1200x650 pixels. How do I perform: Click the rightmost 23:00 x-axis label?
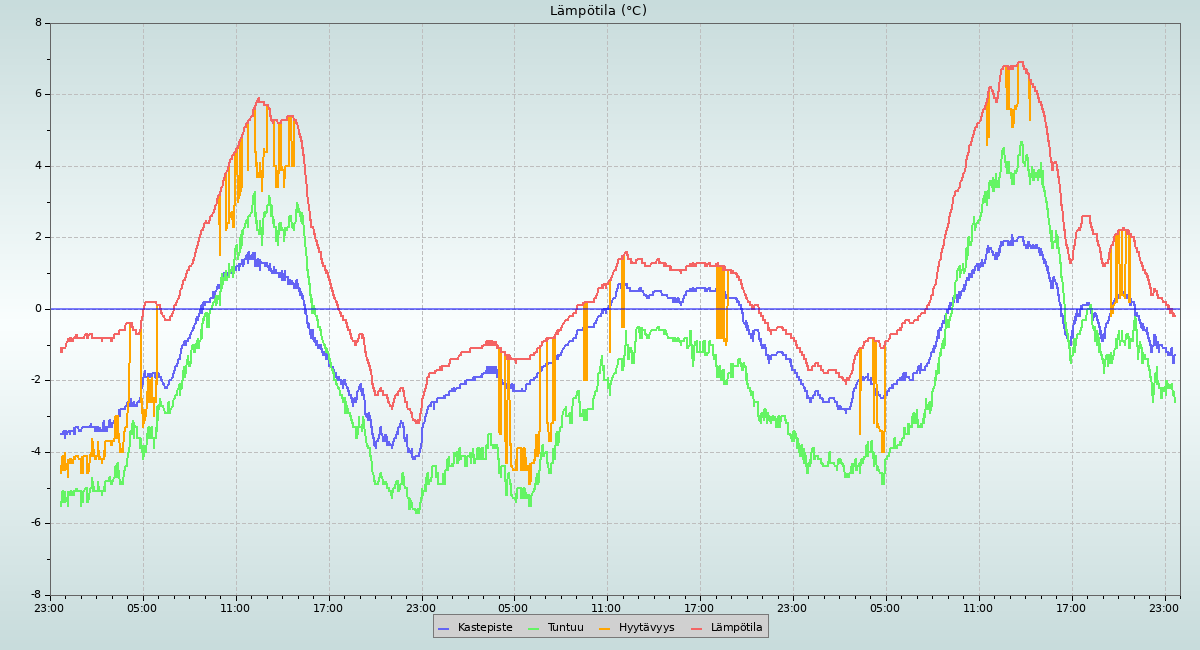1164,608
